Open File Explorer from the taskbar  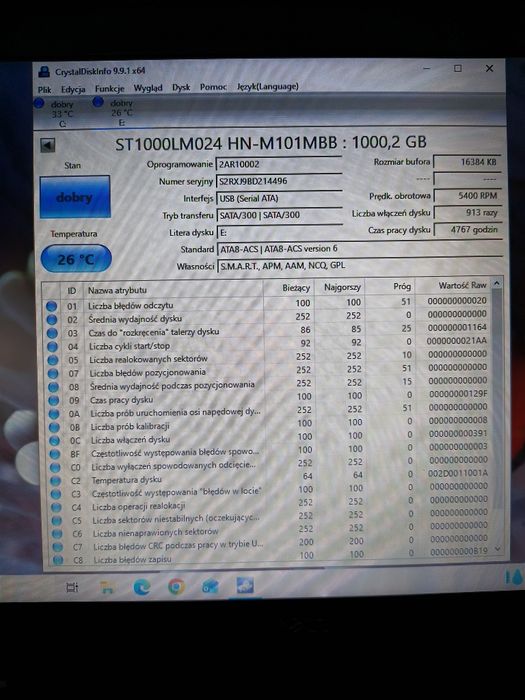pyautogui.click(x=107, y=587)
